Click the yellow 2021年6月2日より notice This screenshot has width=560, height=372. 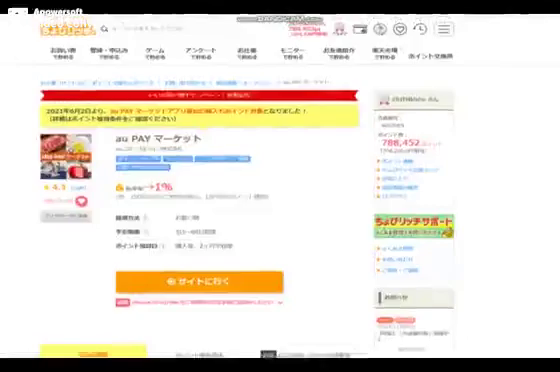199,115
